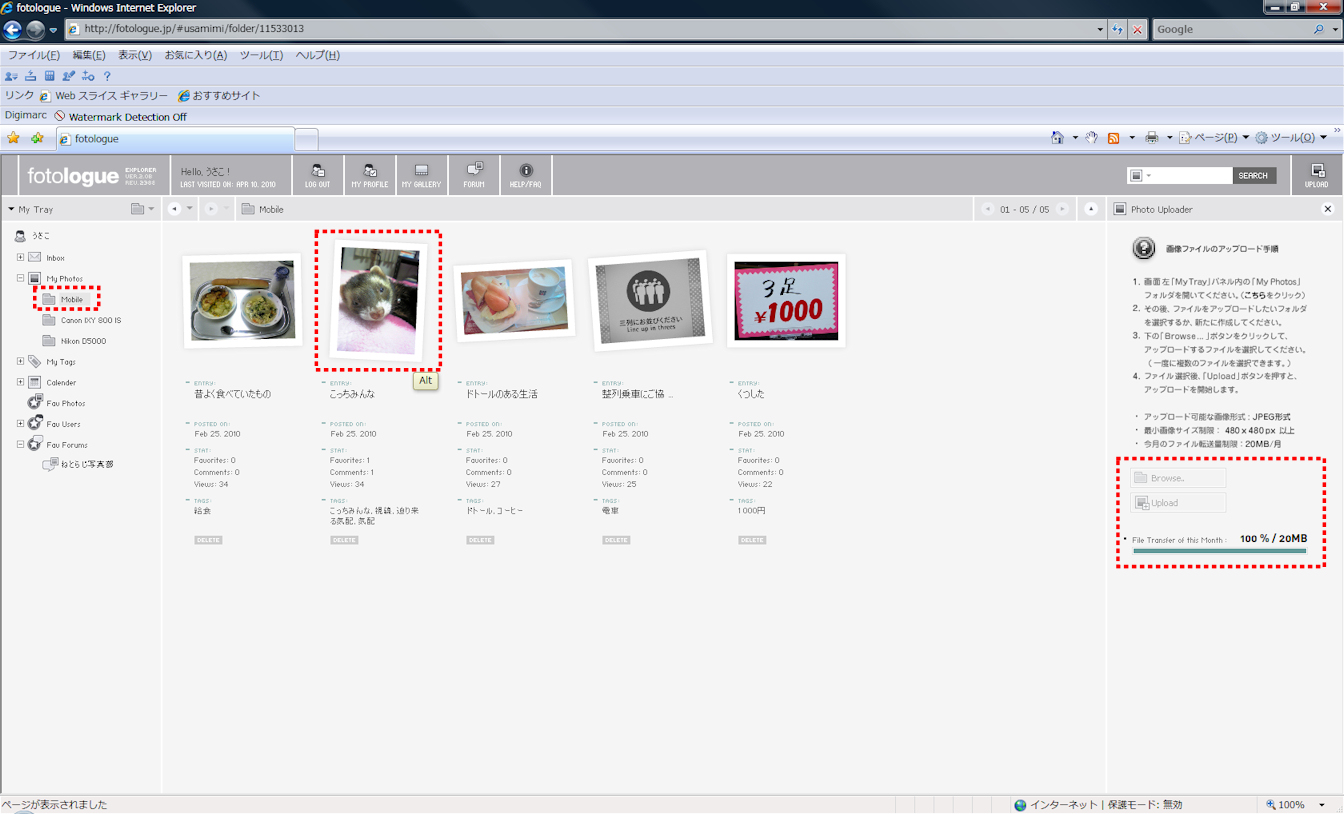Expand the Inbox tree node

coord(20,258)
